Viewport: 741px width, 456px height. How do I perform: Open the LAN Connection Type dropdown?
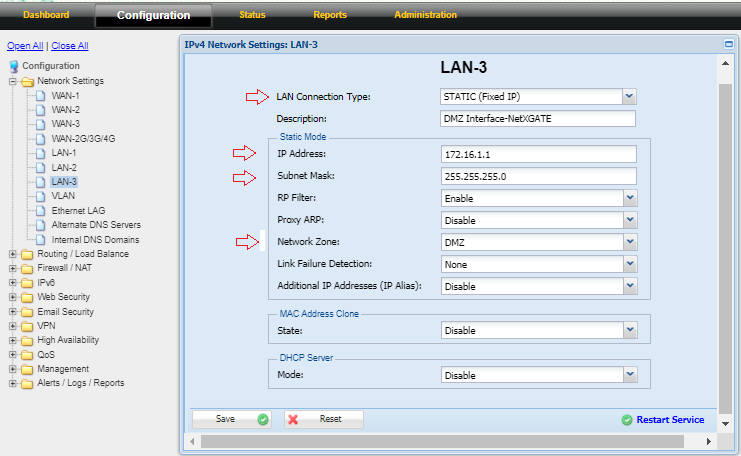(629, 96)
